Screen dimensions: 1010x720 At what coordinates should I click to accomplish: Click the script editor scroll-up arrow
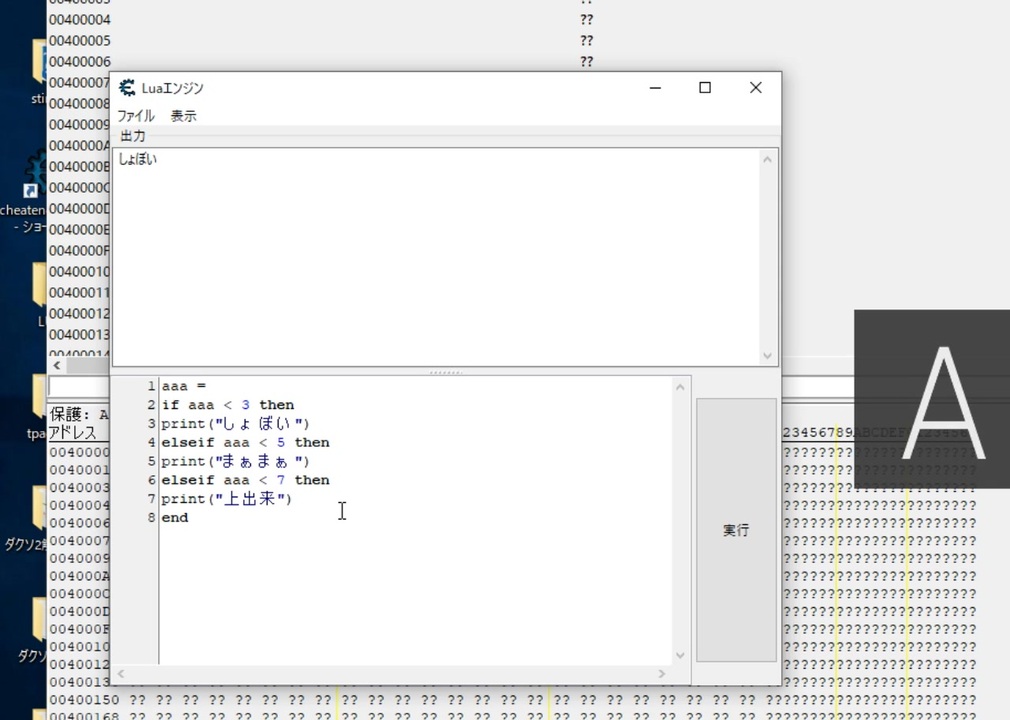click(680, 387)
